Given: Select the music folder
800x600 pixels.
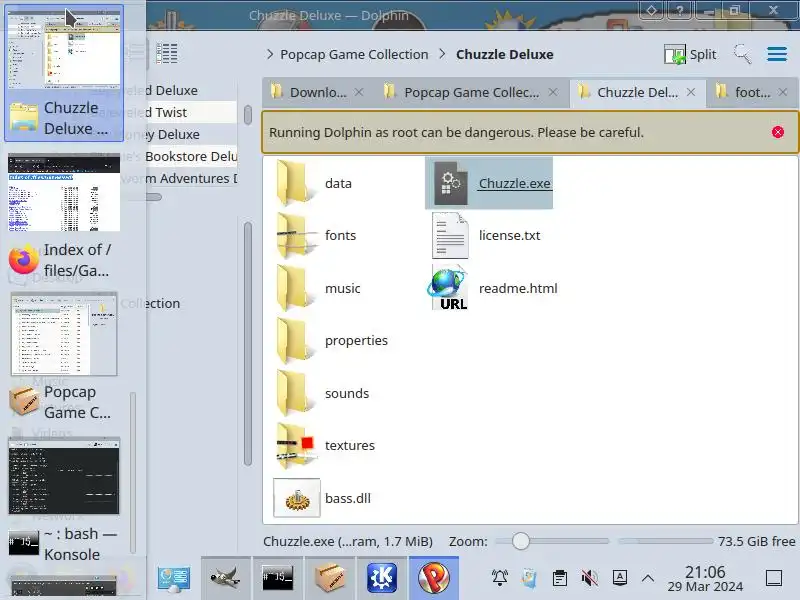Looking at the screenshot, I should 318,289.
